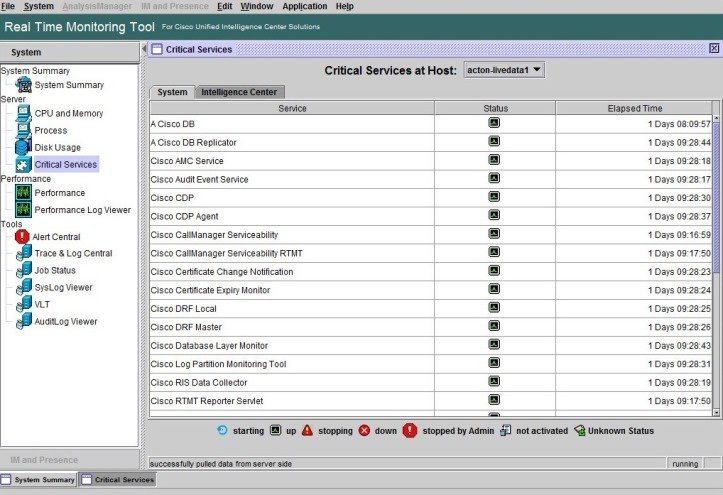723x495 pixels.
Task: Click status icon for A Cisco DB
Action: pyautogui.click(x=494, y=123)
